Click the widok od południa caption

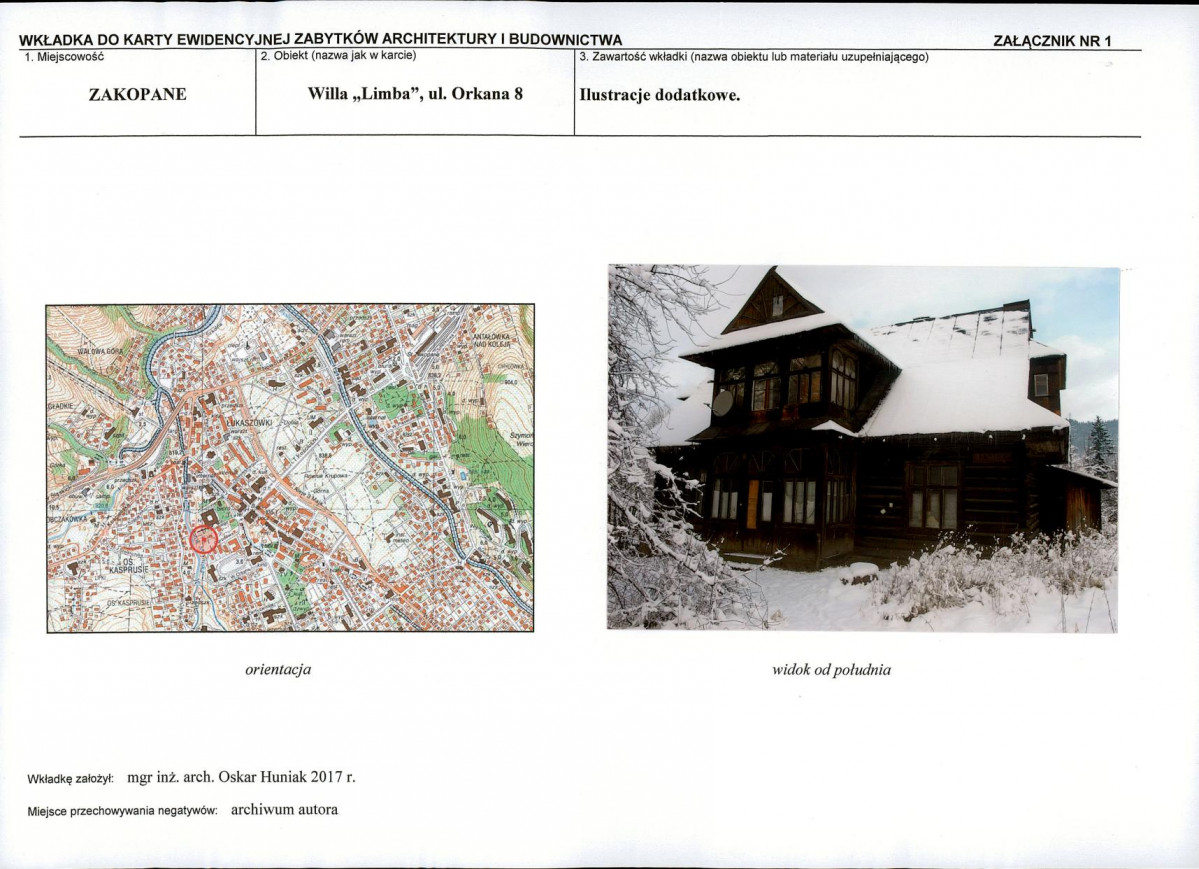[x=831, y=670]
